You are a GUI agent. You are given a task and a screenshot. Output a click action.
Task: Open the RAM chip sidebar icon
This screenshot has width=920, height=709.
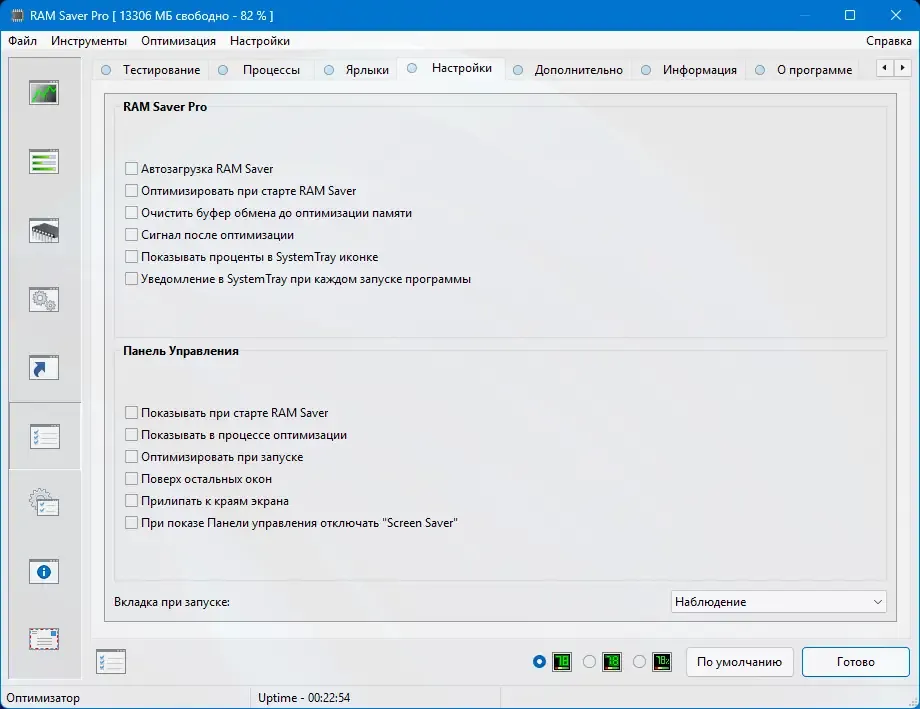click(x=44, y=230)
